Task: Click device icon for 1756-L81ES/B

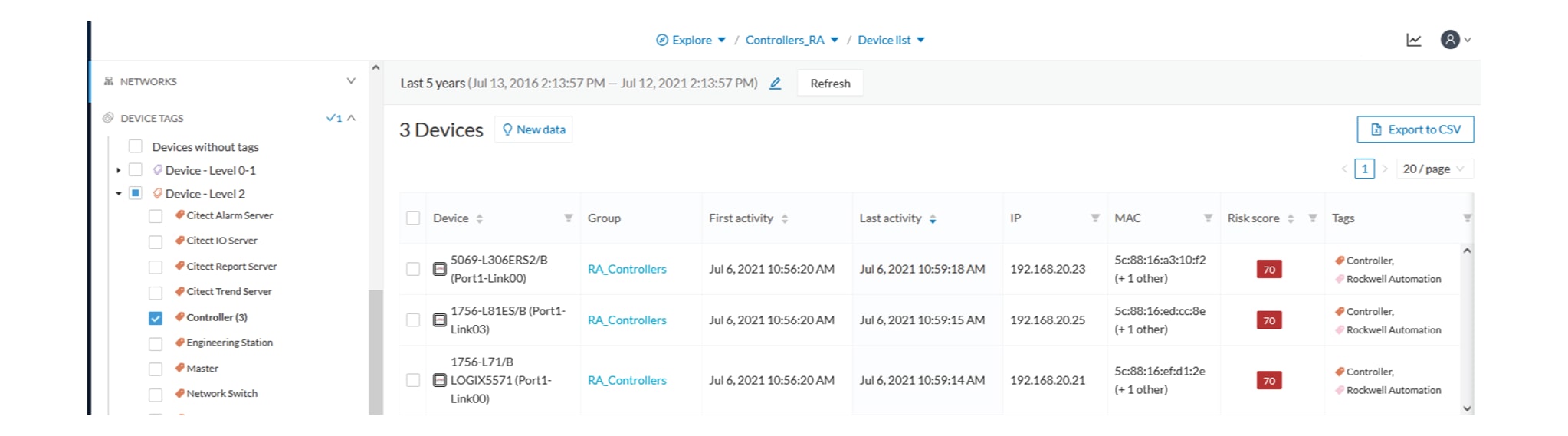Action: click(439, 320)
